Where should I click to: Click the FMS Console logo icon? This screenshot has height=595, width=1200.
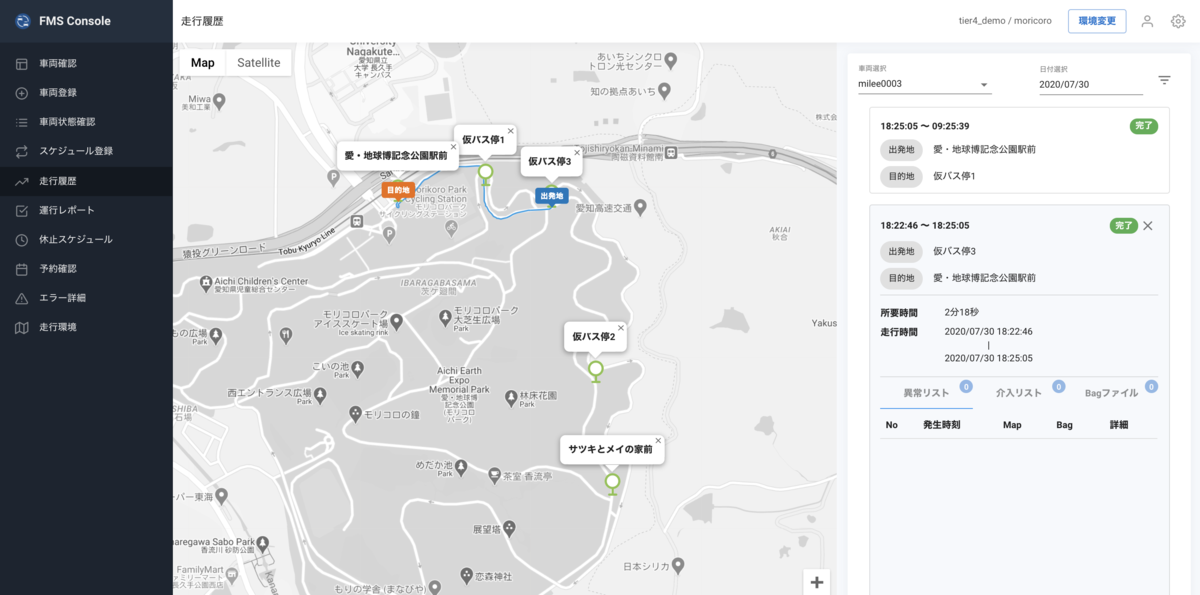[x=22, y=21]
